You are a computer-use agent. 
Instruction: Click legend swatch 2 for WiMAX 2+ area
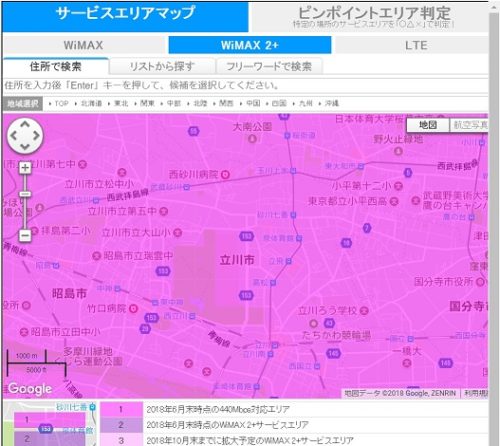tap(121, 425)
